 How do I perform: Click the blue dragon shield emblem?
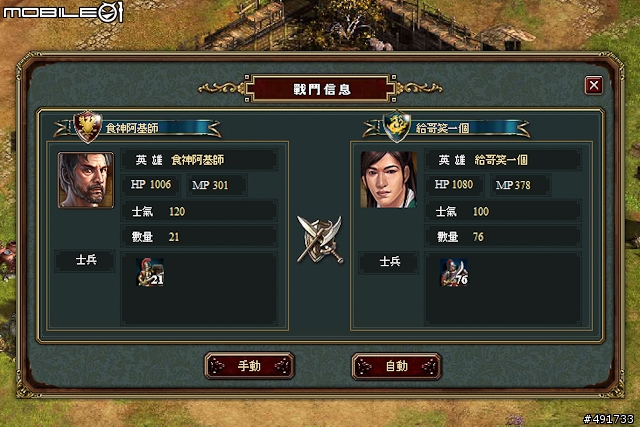click(x=397, y=127)
